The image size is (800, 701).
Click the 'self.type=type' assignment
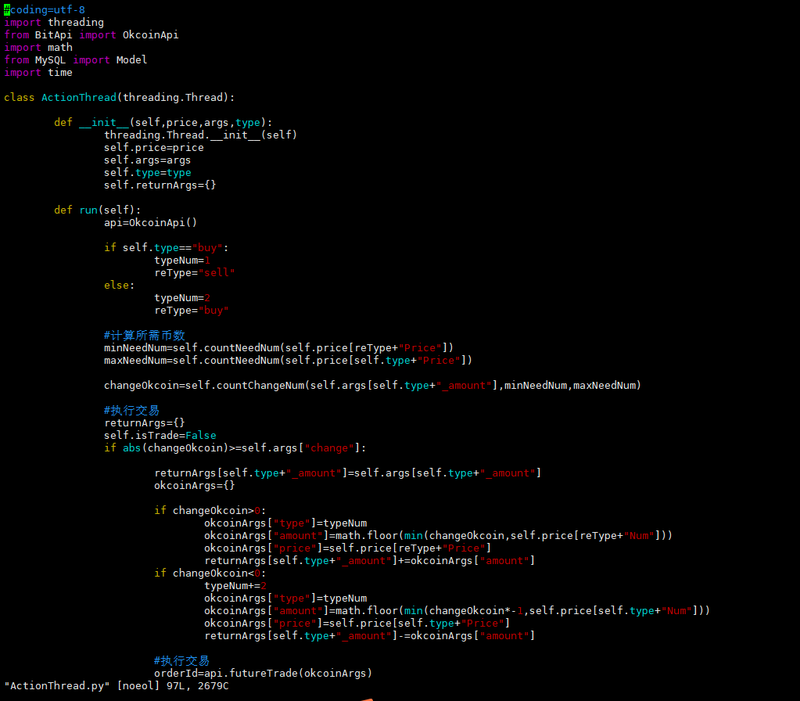(x=147, y=172)
